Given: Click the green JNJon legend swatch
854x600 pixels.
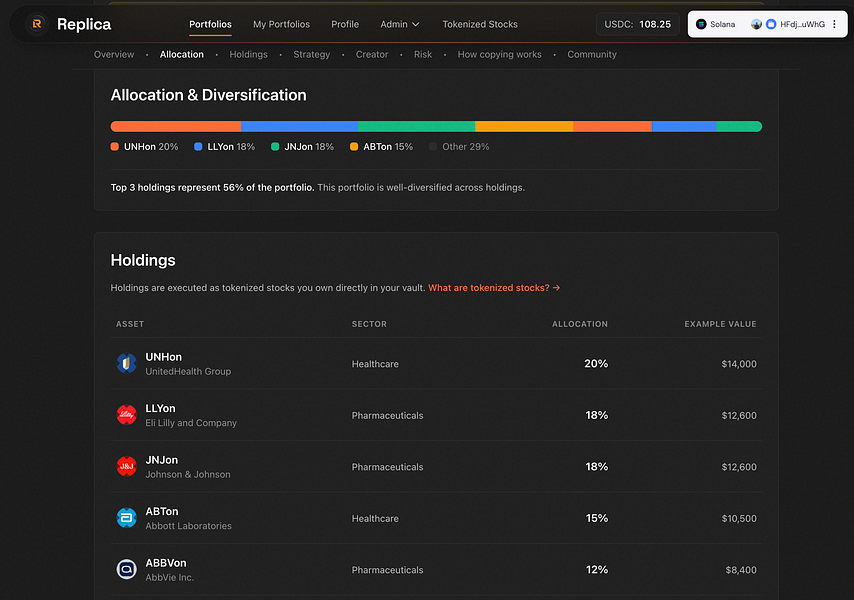Looking at the screenshot, I should click(275, 146).
